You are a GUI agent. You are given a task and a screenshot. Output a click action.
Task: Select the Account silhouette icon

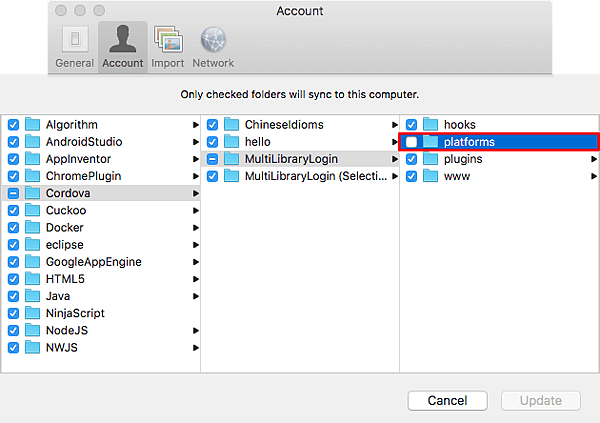pyautogui.click(x=123, y=42)
